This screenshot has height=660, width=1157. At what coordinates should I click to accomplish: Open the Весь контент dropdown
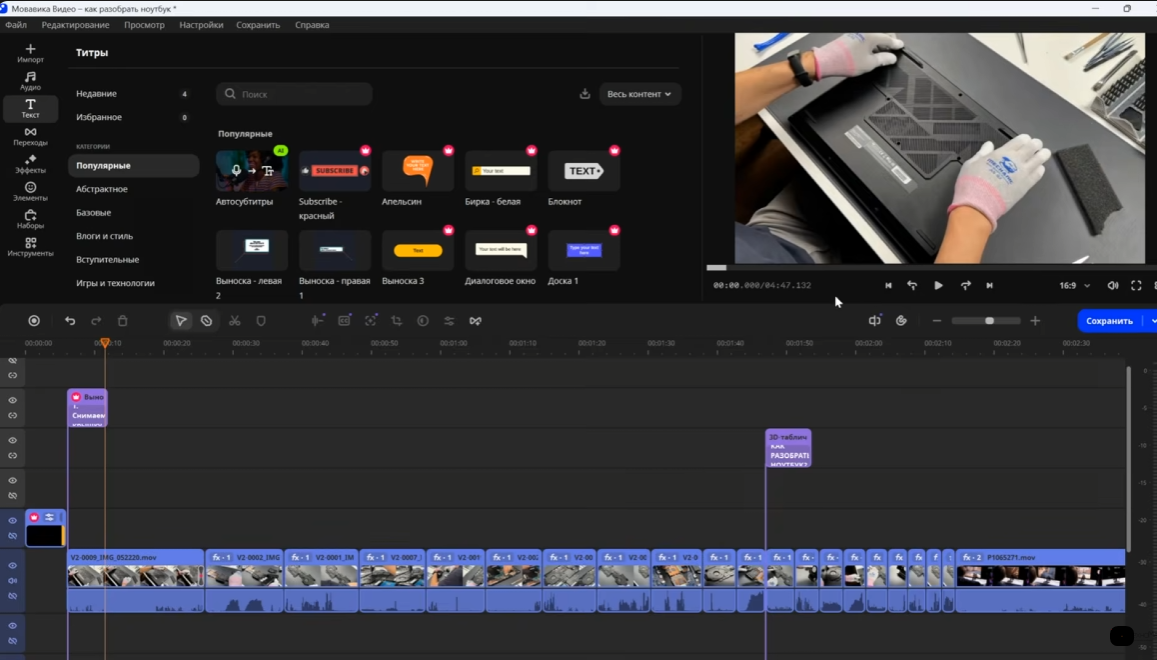coord(639,94)
